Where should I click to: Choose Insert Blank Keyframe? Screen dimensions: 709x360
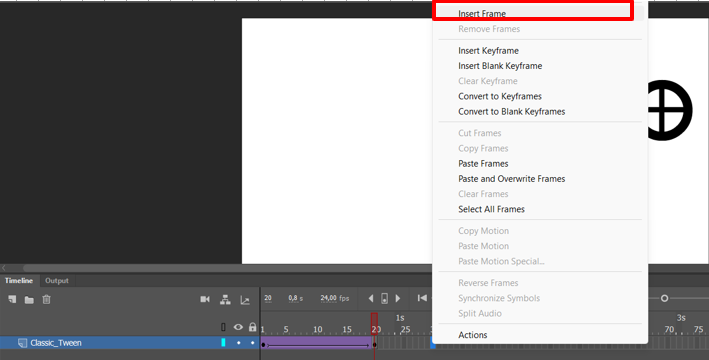(x=500, y=66)
